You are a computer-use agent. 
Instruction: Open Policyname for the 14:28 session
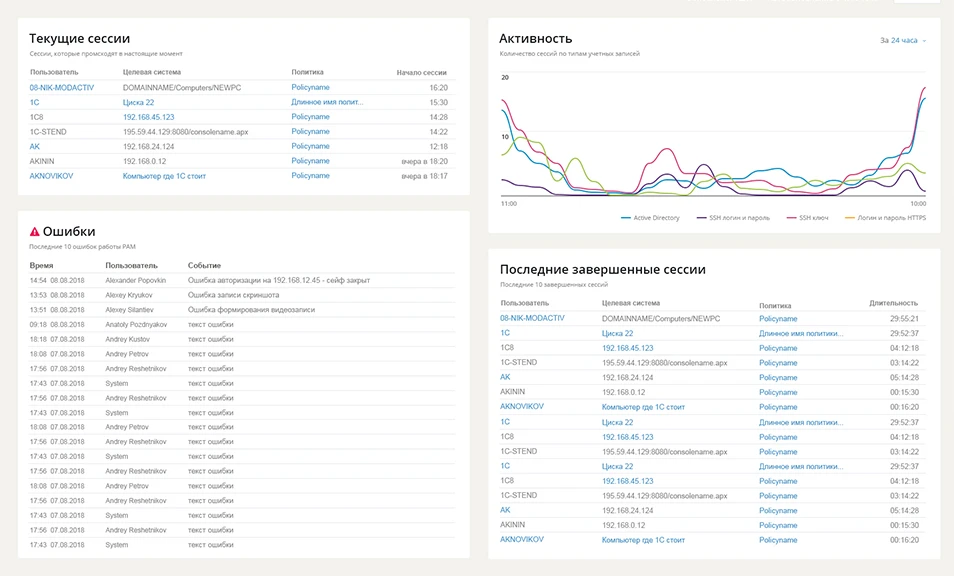(x=310, y=117)
